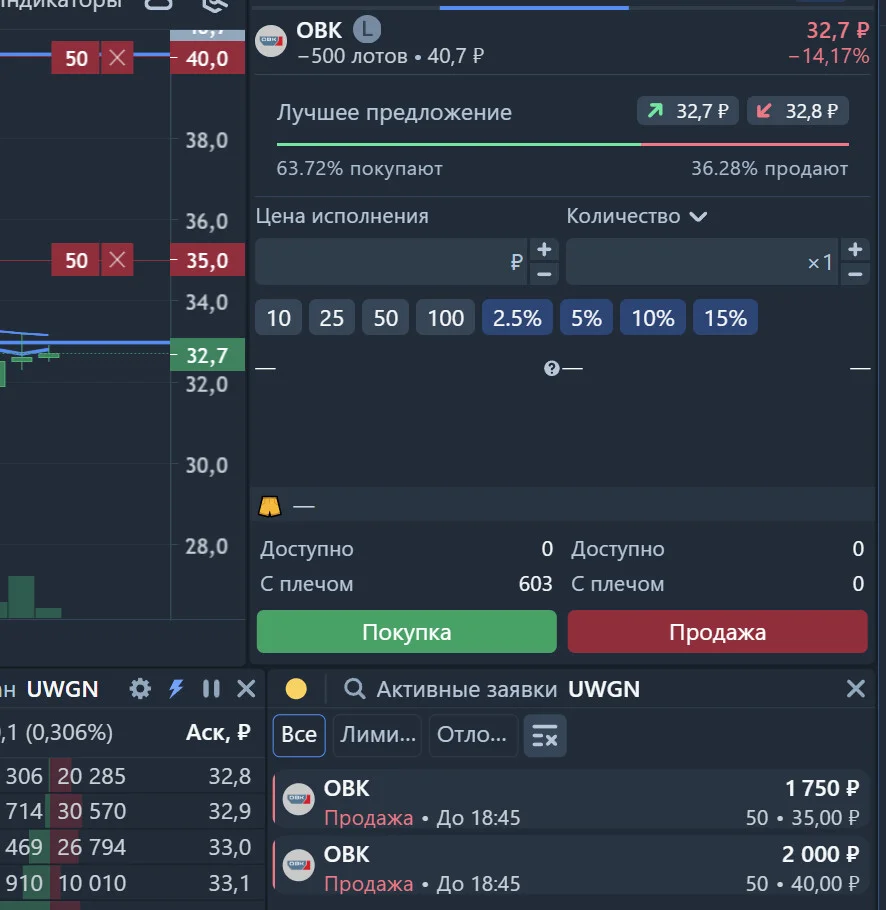Select the best ask price 32,8 ₽ chip
The image size is (886, 910).
coord(798,111)
